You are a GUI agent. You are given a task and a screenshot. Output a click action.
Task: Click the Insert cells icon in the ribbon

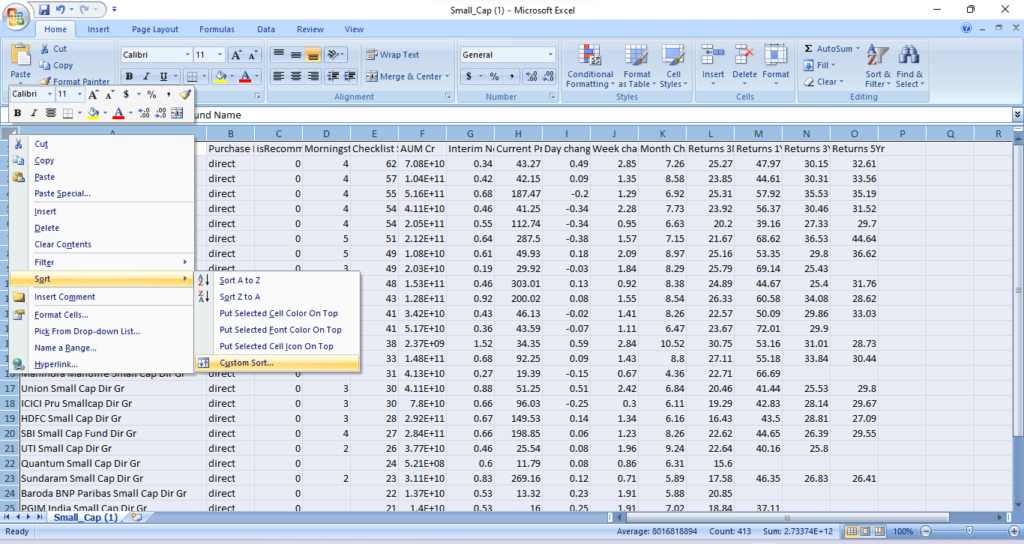[712, 56]
